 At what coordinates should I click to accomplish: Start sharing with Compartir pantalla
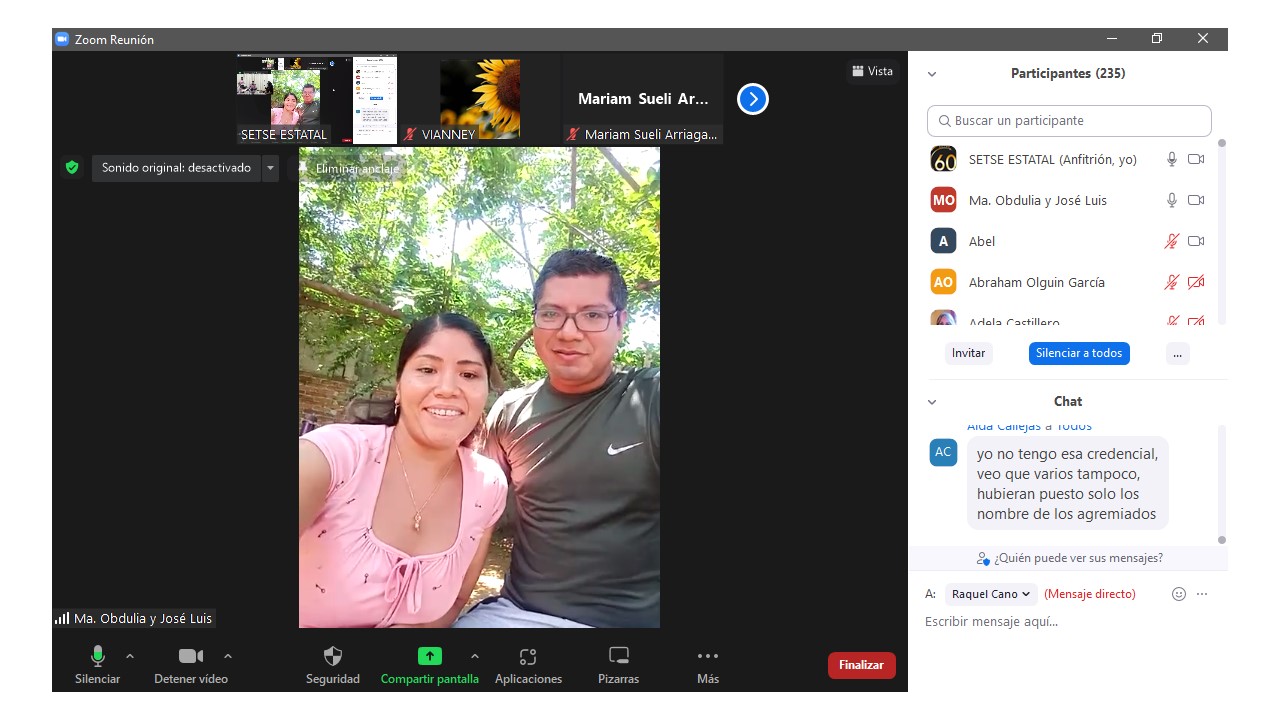[429, 665]
